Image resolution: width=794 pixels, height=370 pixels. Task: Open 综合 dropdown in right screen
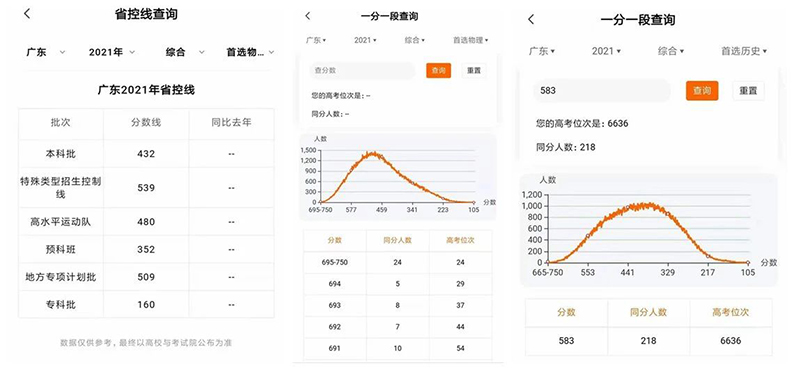click(x=671, y=51)
